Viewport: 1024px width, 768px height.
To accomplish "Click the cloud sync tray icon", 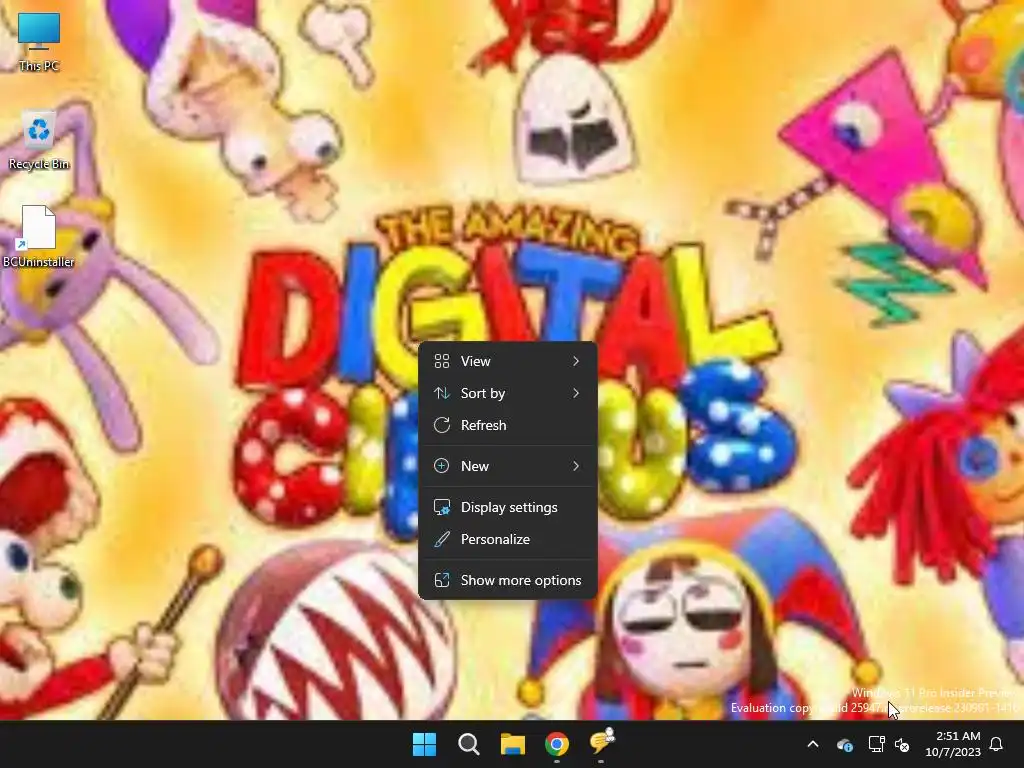I will [844, 744].
